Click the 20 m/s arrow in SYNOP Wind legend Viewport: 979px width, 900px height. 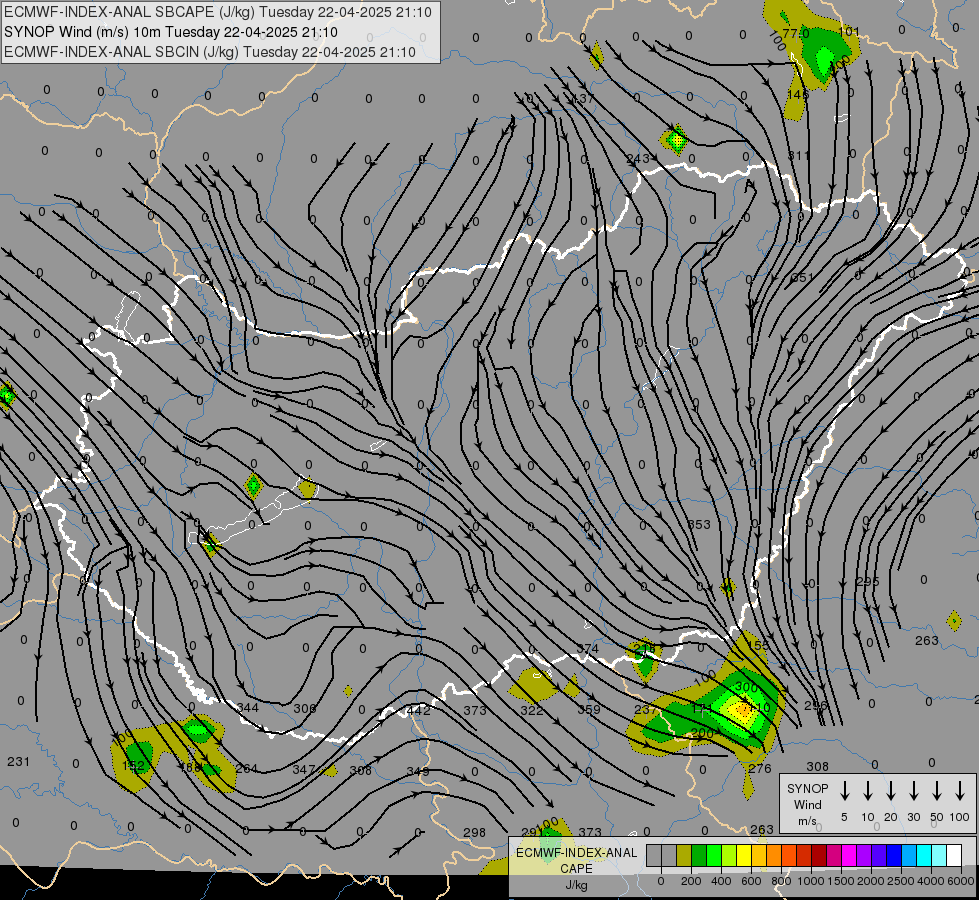point(890,791)
